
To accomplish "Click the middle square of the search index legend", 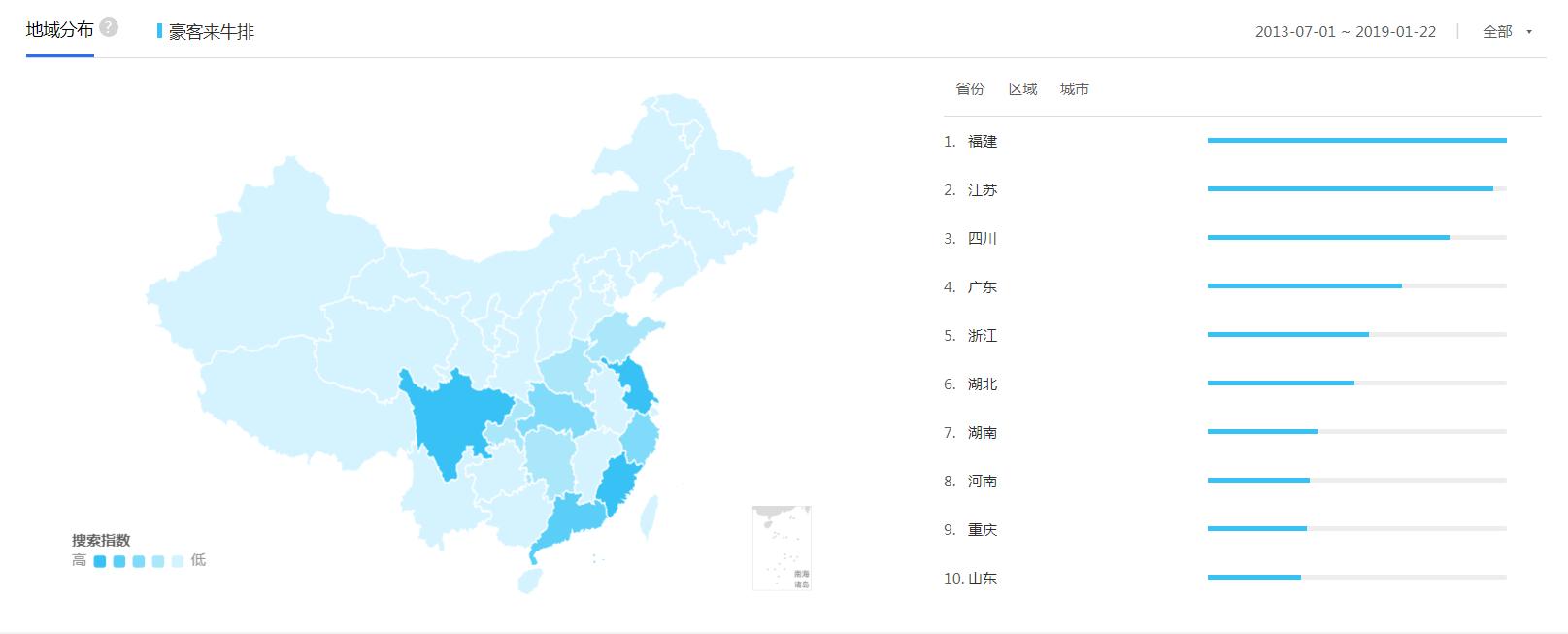I will click(140, 560).
